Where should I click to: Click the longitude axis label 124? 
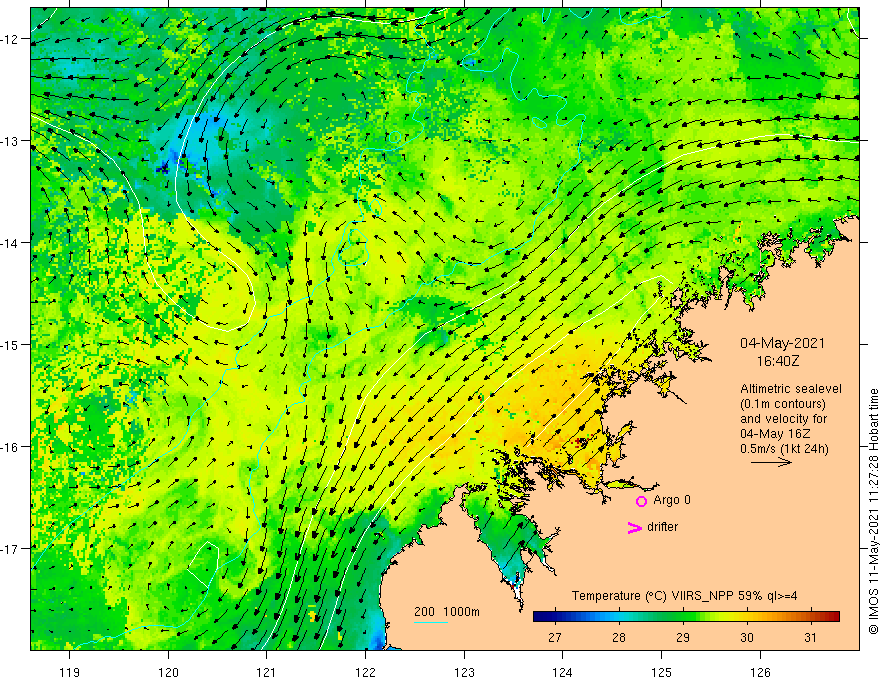pos(563,672)
